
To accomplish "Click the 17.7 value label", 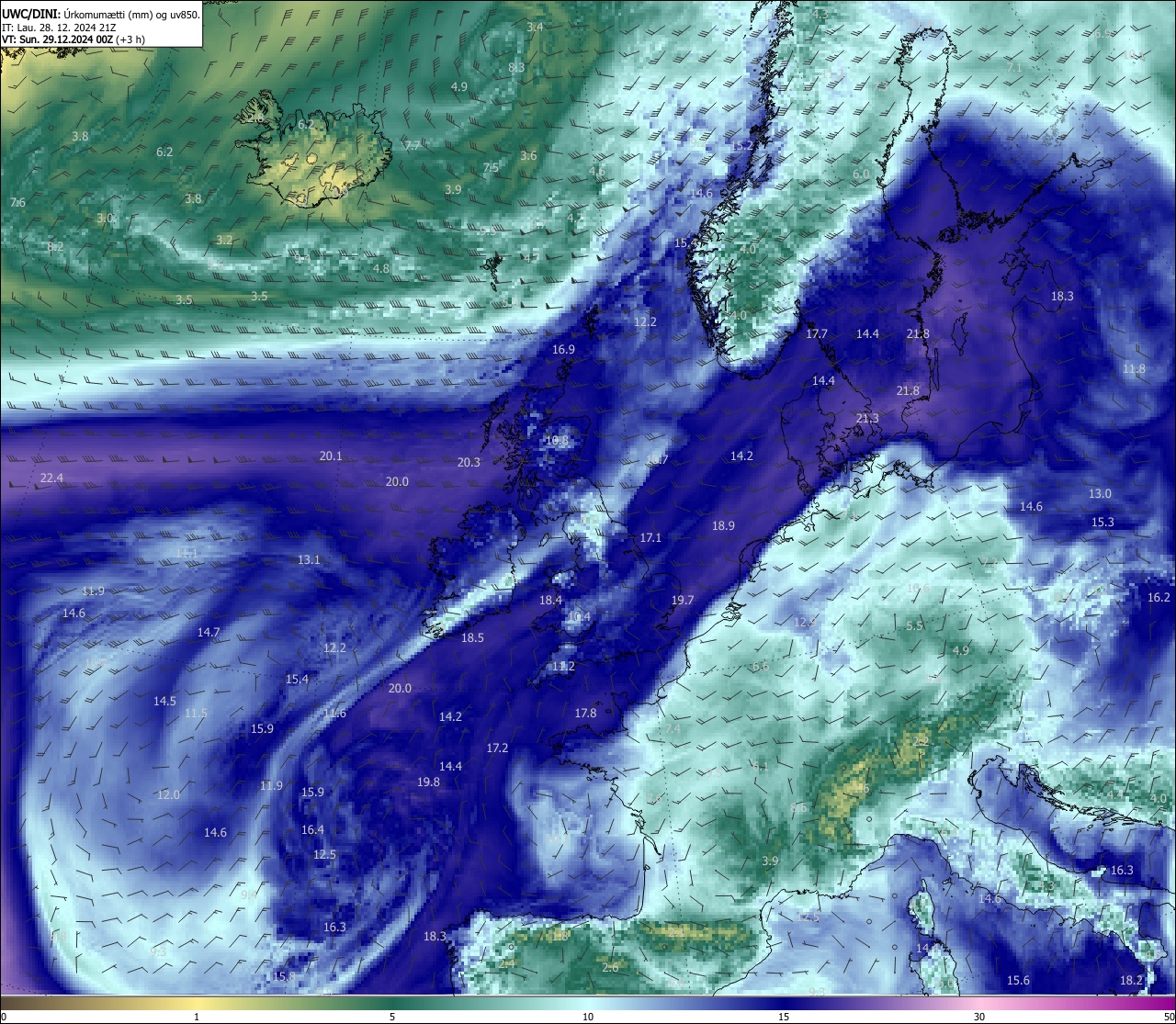I will tap(817, 333).
